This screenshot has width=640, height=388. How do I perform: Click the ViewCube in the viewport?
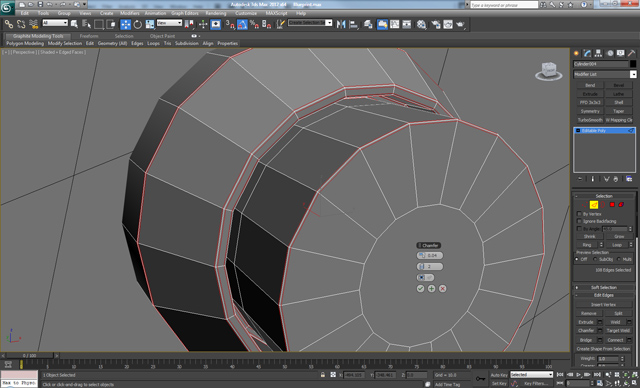pos(549,71)
